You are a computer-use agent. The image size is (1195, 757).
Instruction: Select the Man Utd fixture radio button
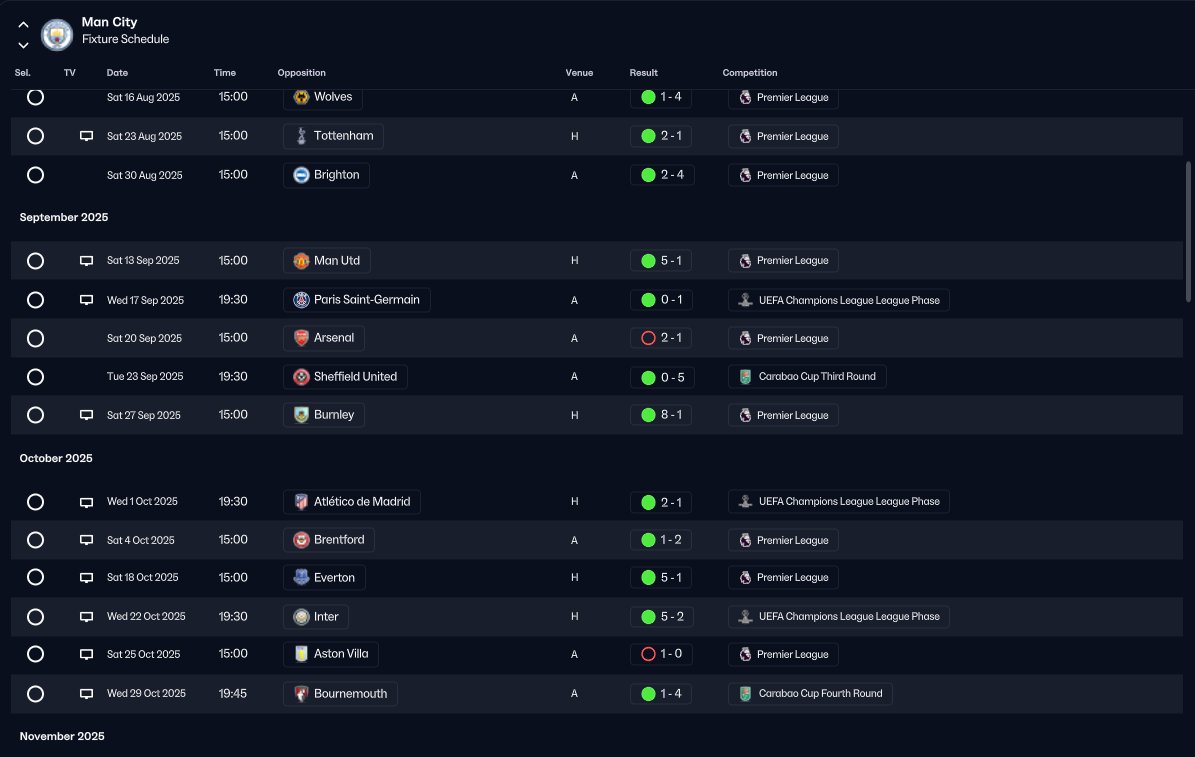tap(35, 261)
